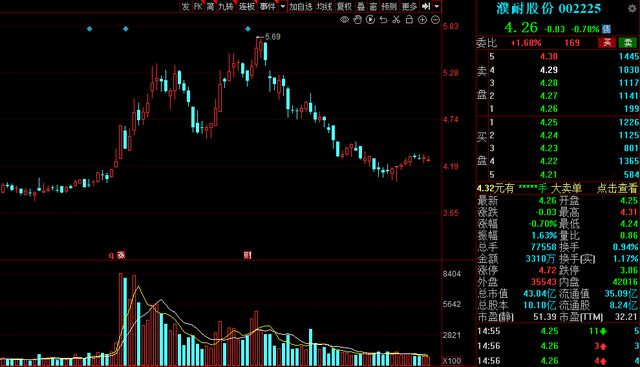The width and height of the screenshot is (640, 367).
Task: Select the 连板 toolbar tab
Action: pyautogui.click(x=247, y=6)
